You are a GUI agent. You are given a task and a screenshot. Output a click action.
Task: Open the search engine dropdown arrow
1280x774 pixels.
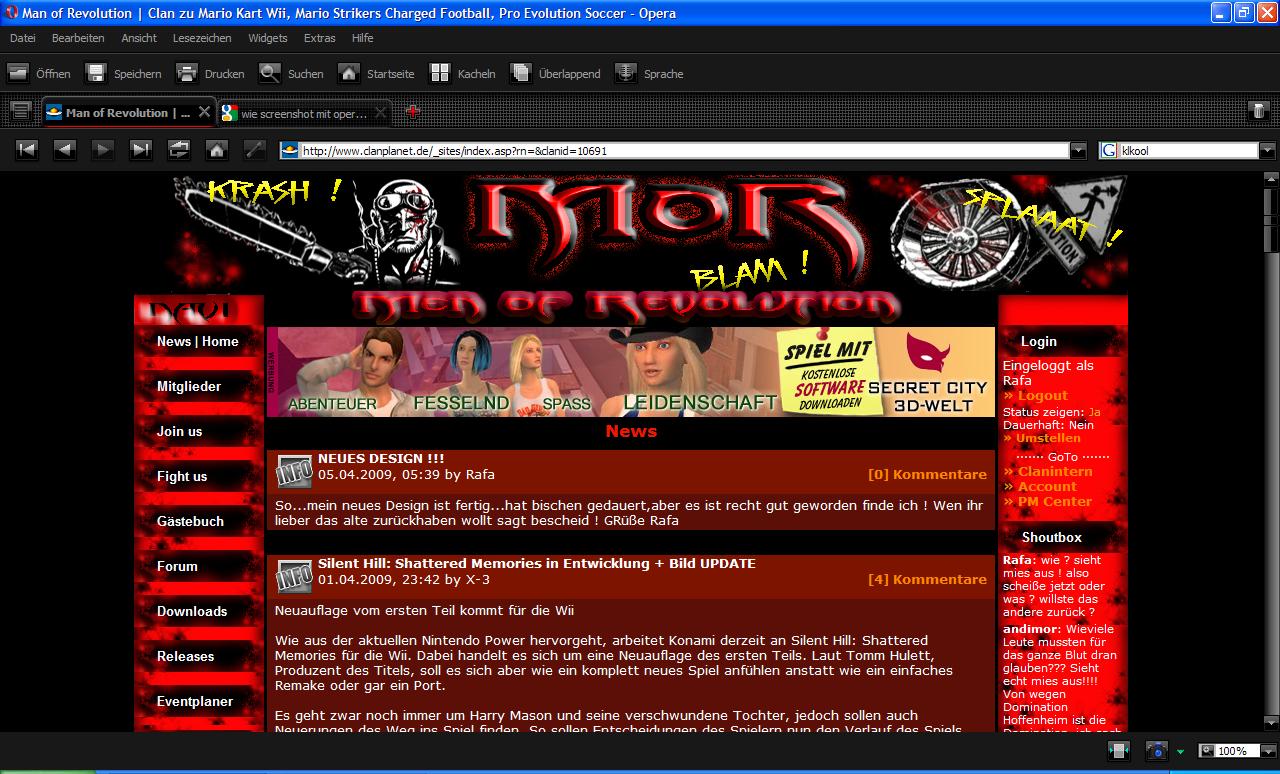(1267, 151)
